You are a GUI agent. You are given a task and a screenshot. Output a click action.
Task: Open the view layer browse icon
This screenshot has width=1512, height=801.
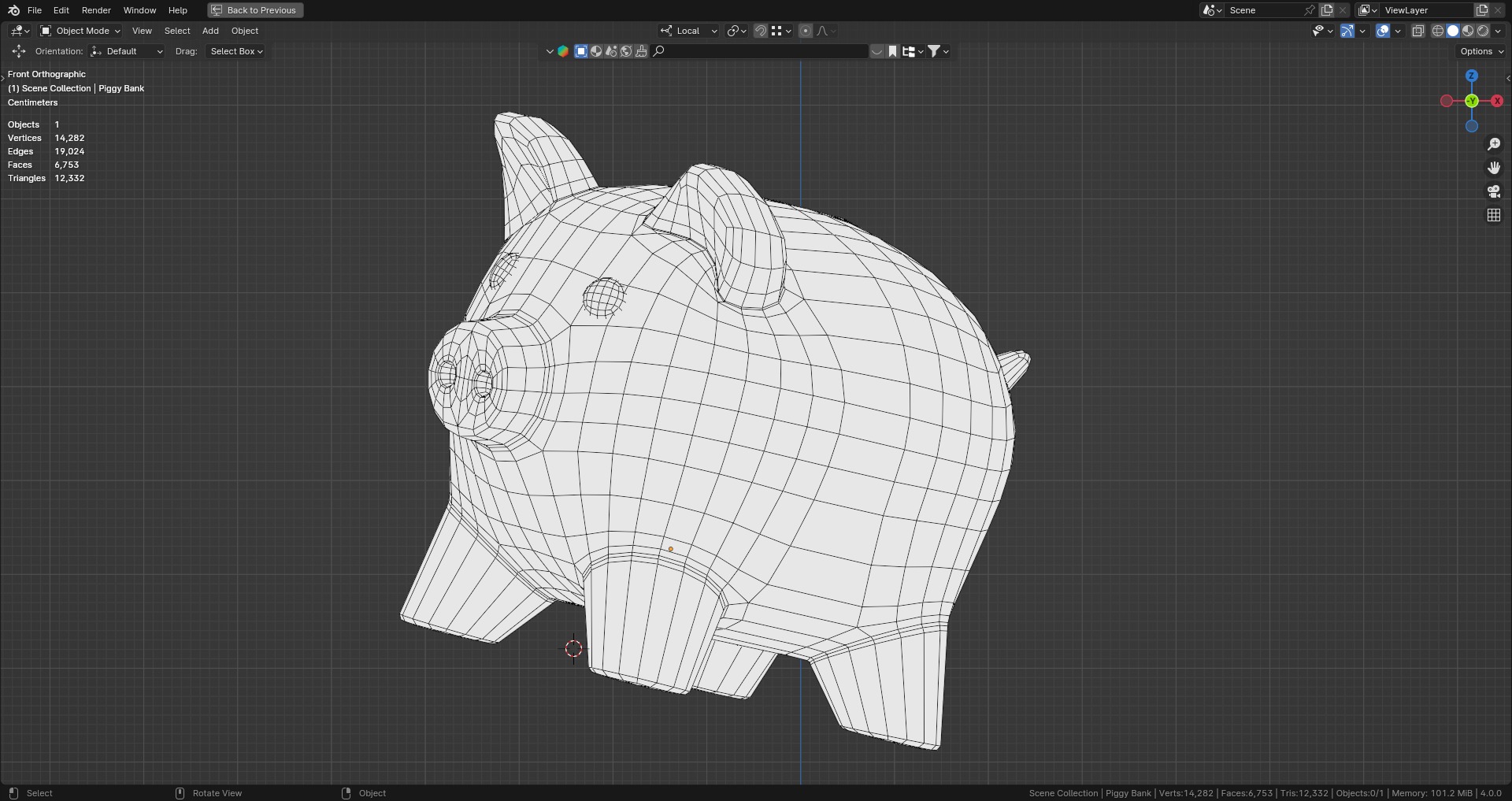pyautogui.click(x=1367, y=10)
